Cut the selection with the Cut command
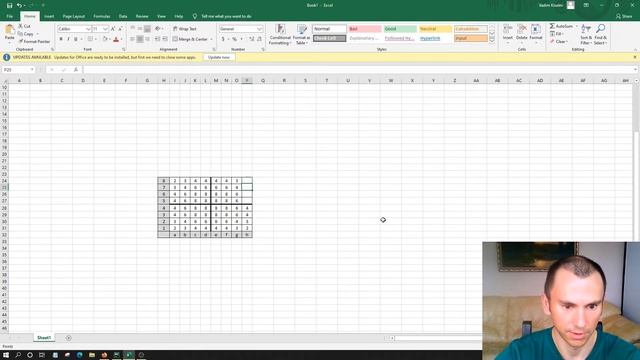This screenshot has height=360, width=640. click(x=24, y=26)
